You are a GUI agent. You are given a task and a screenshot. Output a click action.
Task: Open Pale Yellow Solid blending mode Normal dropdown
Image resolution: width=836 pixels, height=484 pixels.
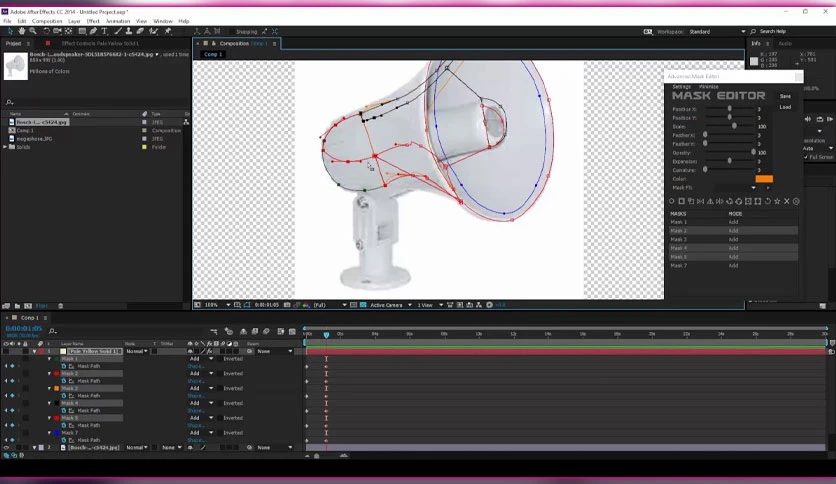[x=136, y=351]
